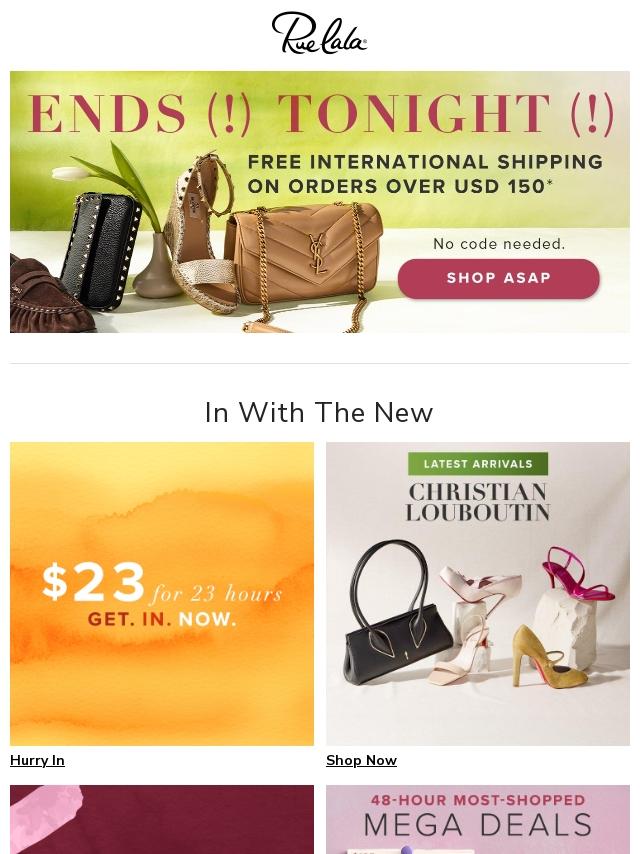This screenshot has width=640, height=854.
Task: Click the pink strappy sandal heel
Action: click(577, 575)
